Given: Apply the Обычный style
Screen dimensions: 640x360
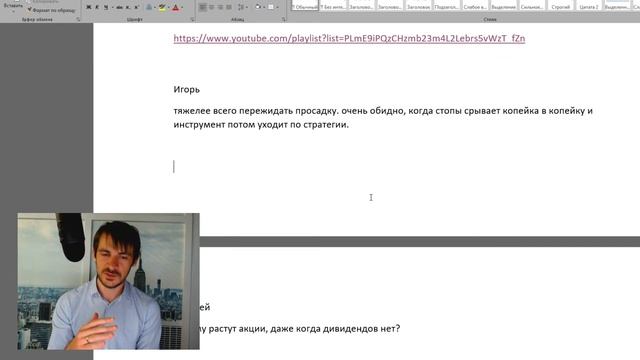Looking at the screenshot, I should 305,5.
